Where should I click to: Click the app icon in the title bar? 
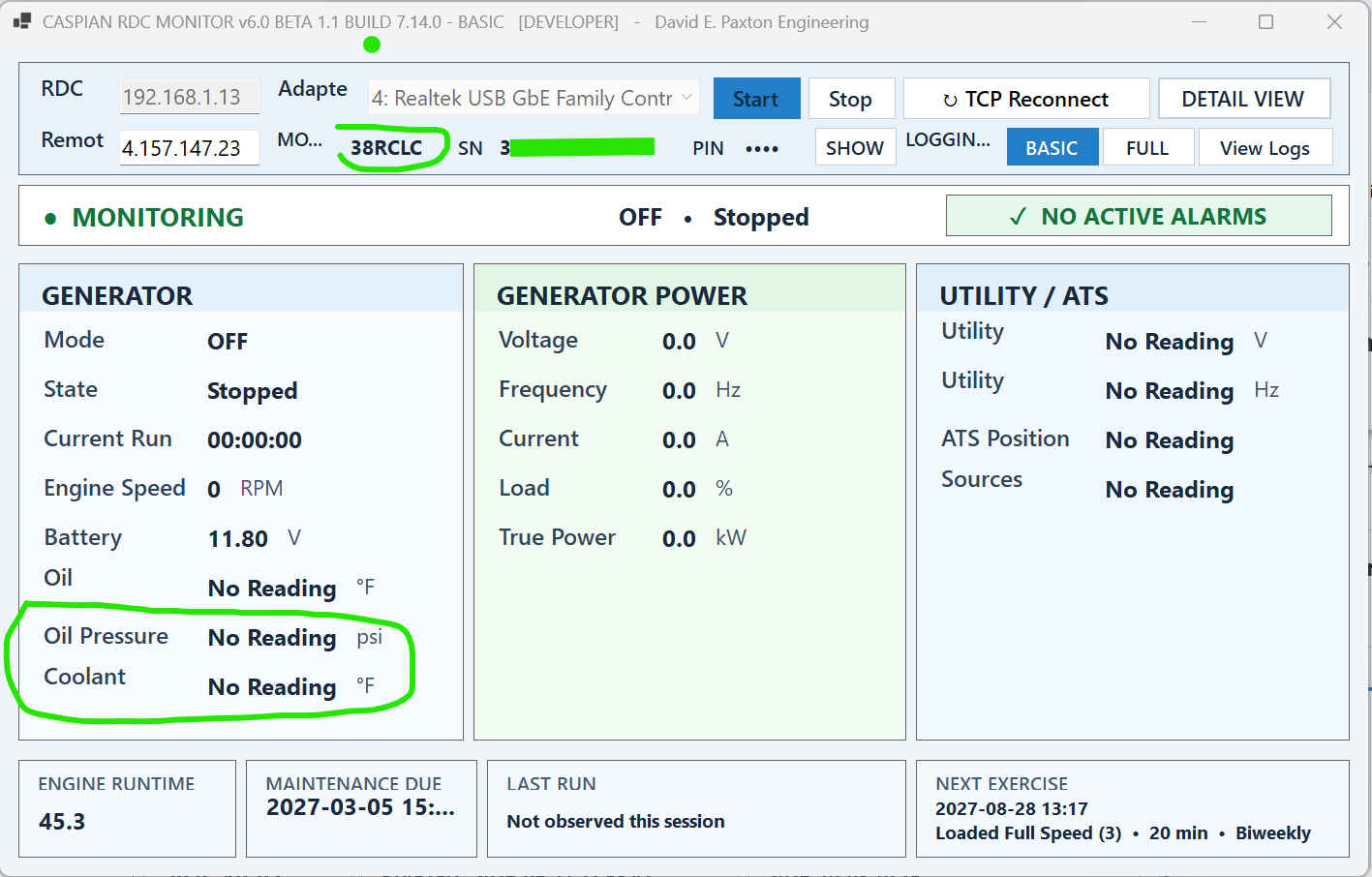21,21
